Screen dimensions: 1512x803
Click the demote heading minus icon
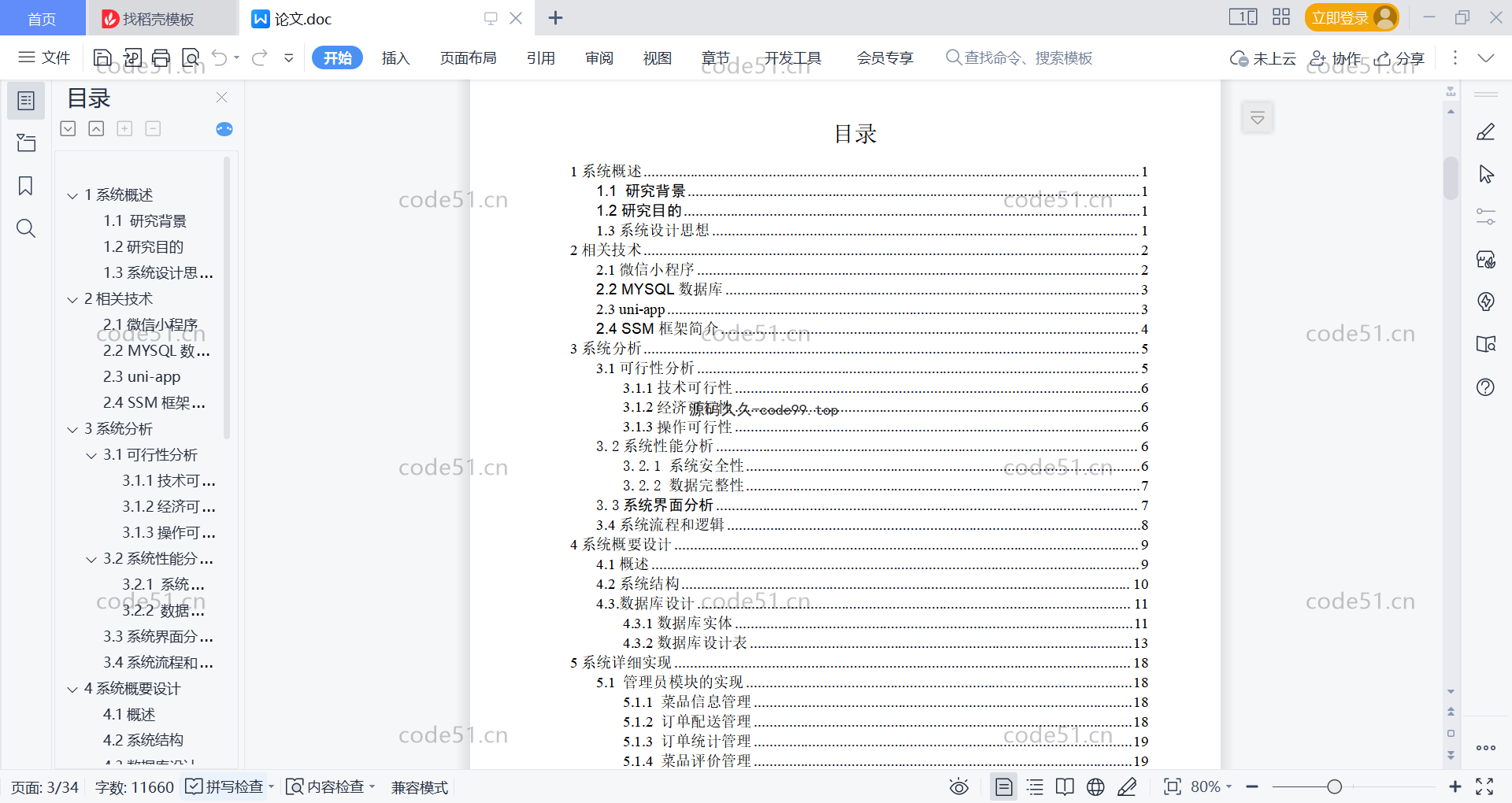coord(153,128)
